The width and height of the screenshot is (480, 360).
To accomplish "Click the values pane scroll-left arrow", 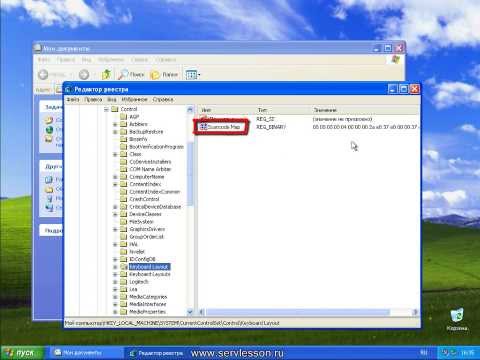I will (x=202, y=312).
